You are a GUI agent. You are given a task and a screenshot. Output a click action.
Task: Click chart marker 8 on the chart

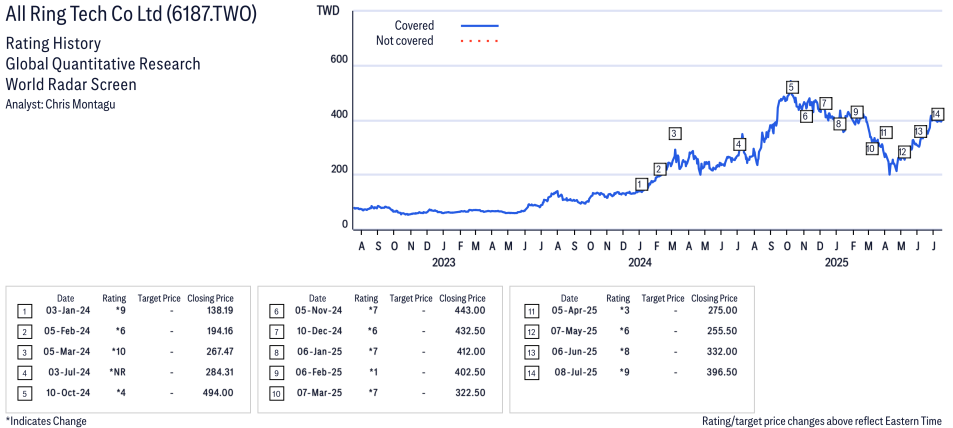click(839, 124)
